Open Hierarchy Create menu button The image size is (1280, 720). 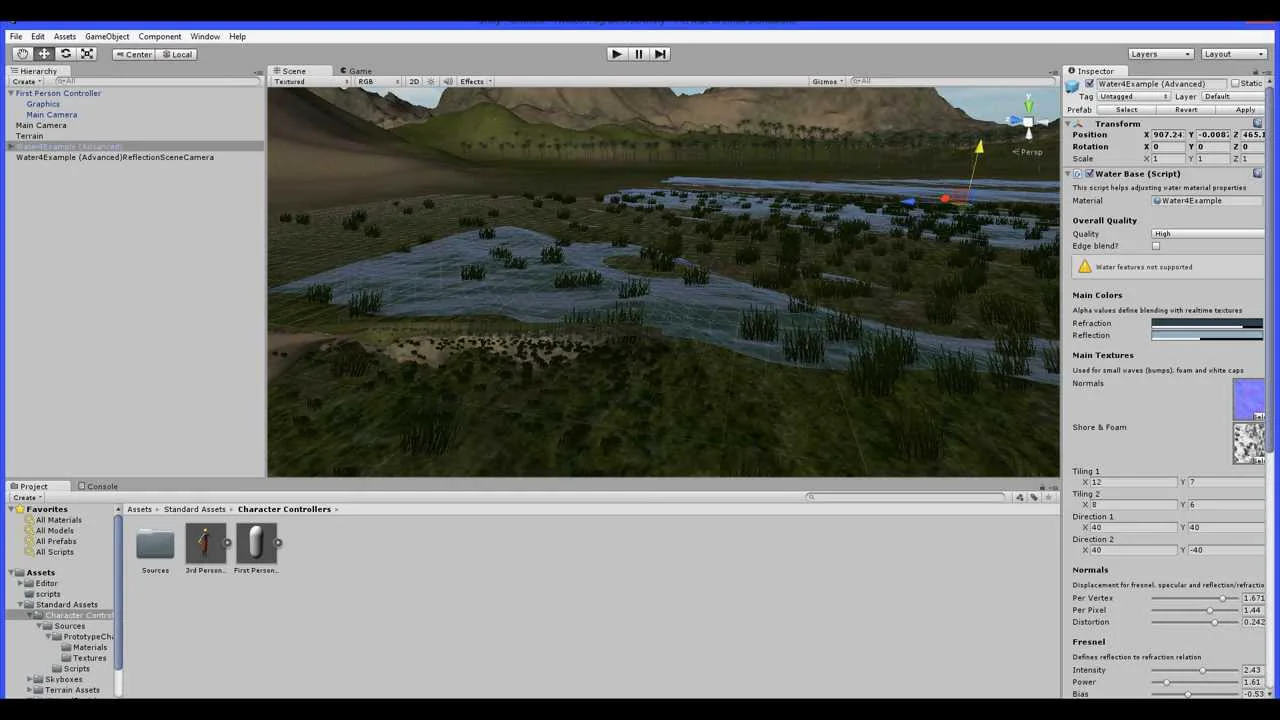click(26, 81)
